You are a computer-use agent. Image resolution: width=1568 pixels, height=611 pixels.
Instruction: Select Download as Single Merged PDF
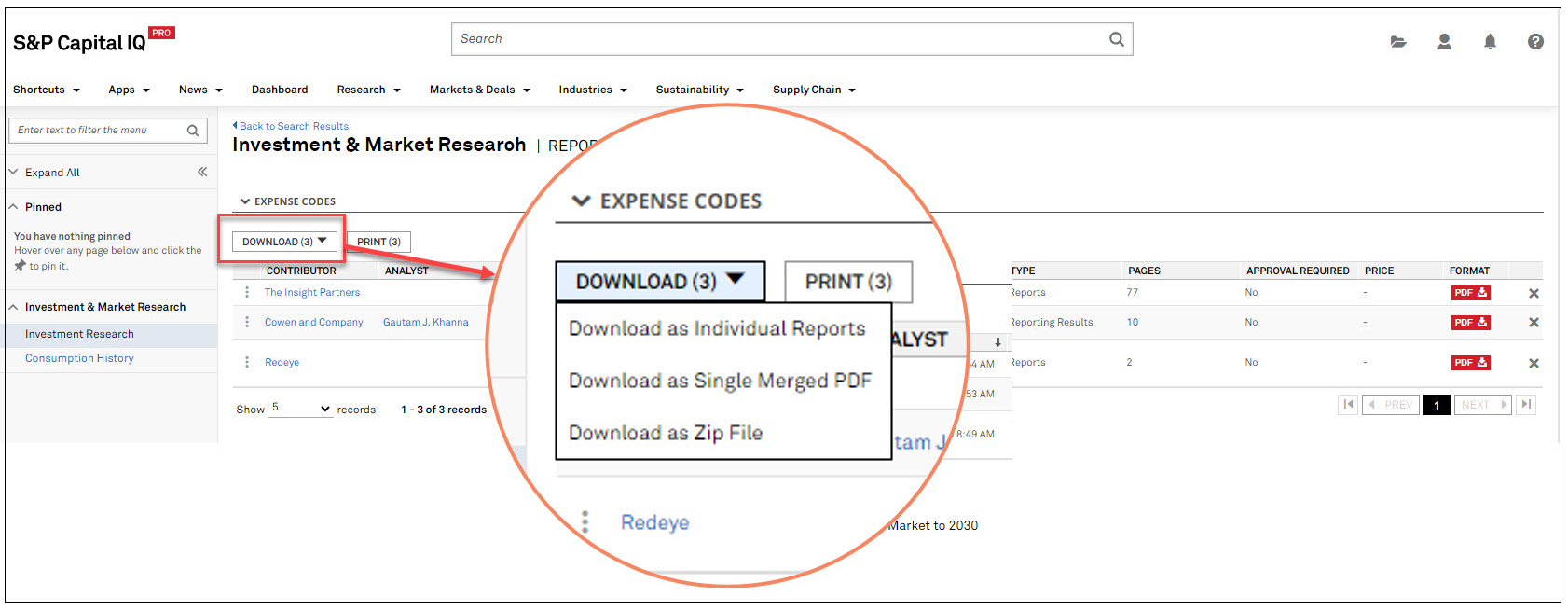point(720,381)
